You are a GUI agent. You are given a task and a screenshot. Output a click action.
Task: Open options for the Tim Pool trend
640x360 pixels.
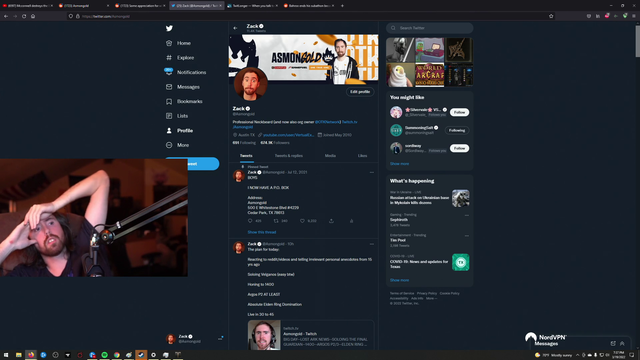tap(467, 236)
